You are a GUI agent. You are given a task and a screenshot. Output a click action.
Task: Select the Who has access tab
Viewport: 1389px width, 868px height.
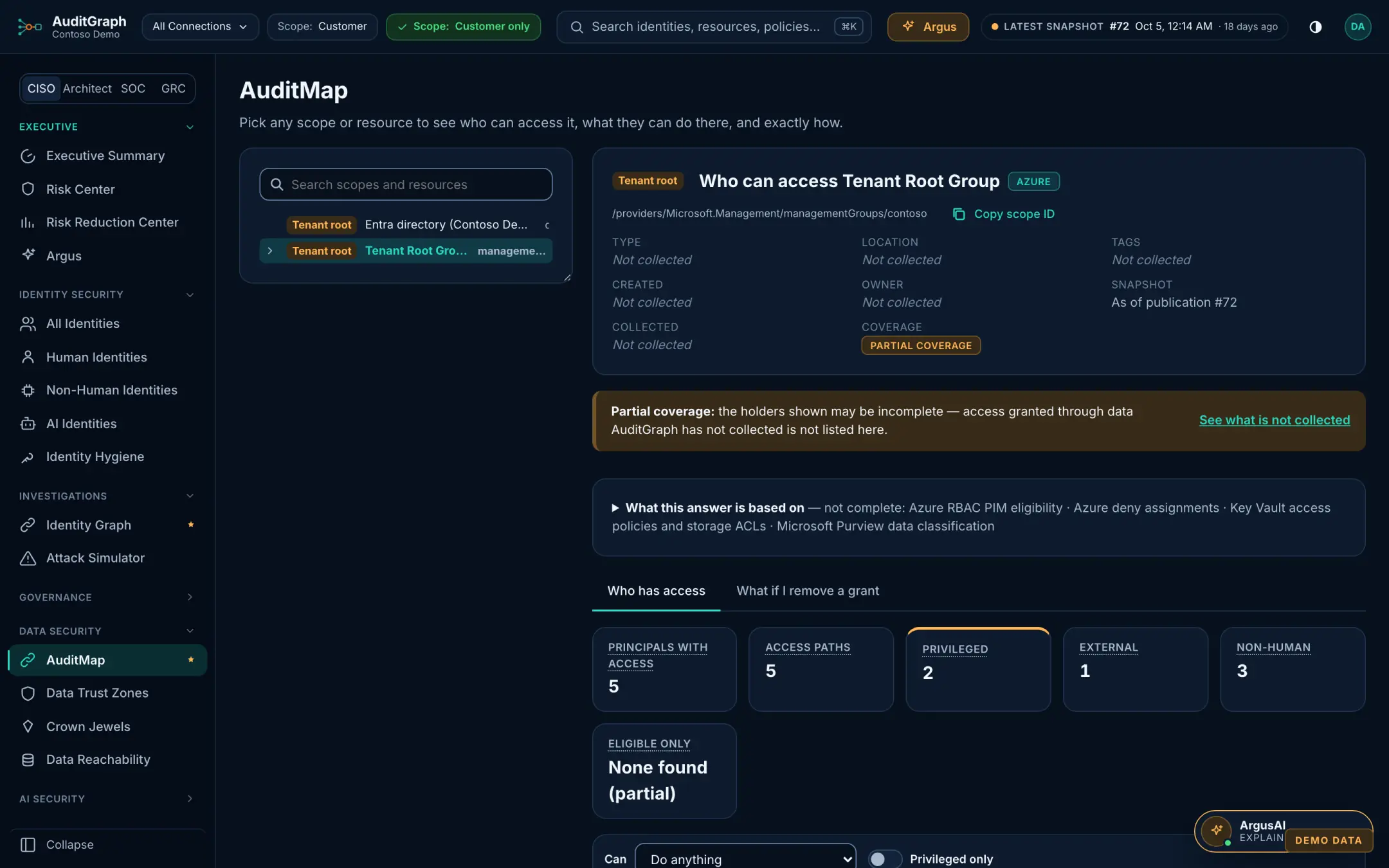[x=656, y=591]
